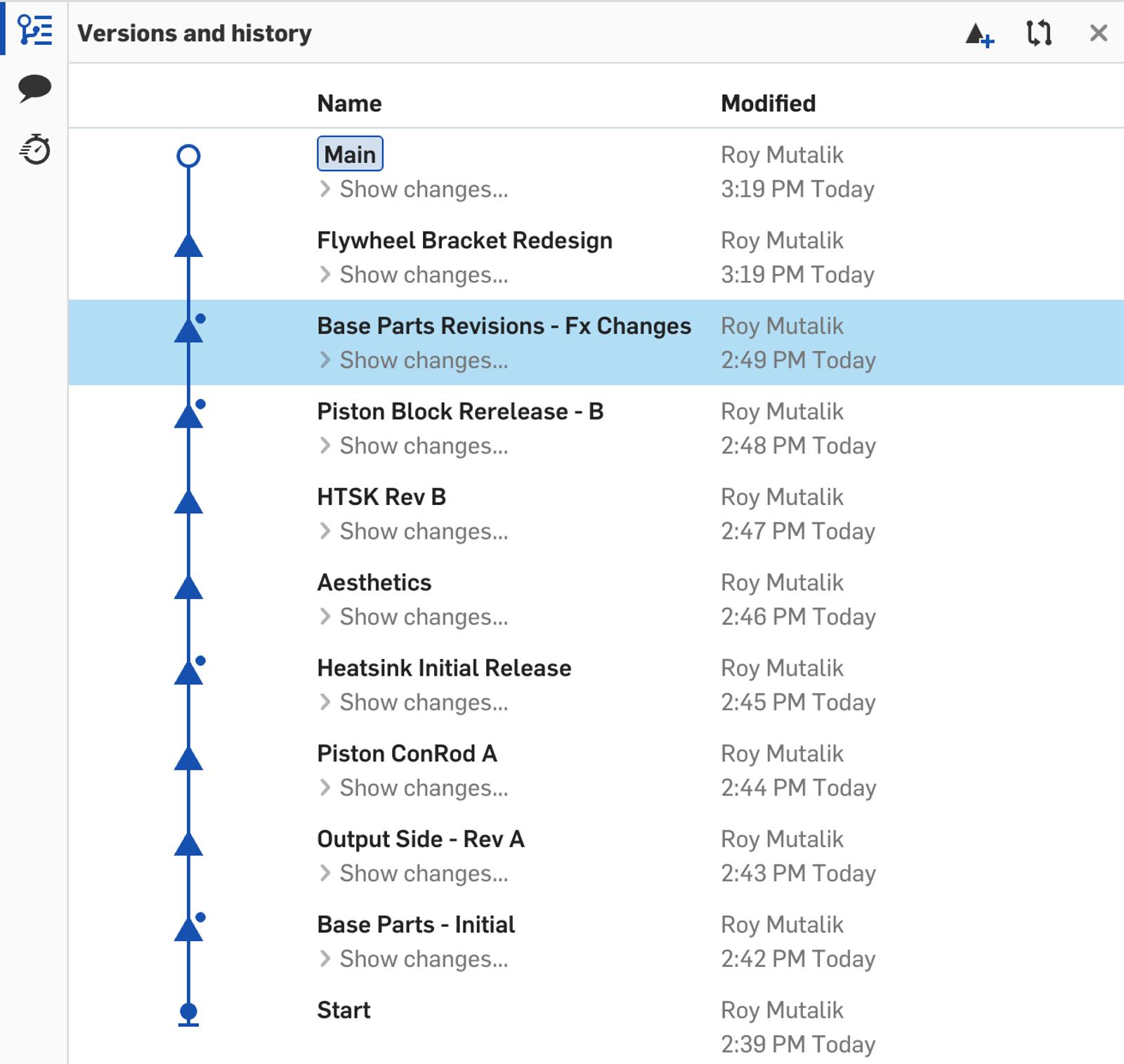Image resolution: width=1124 pixels, height=1064 pixels.
Task: Click the Main workspace circle marker
Action: [188, 156]
